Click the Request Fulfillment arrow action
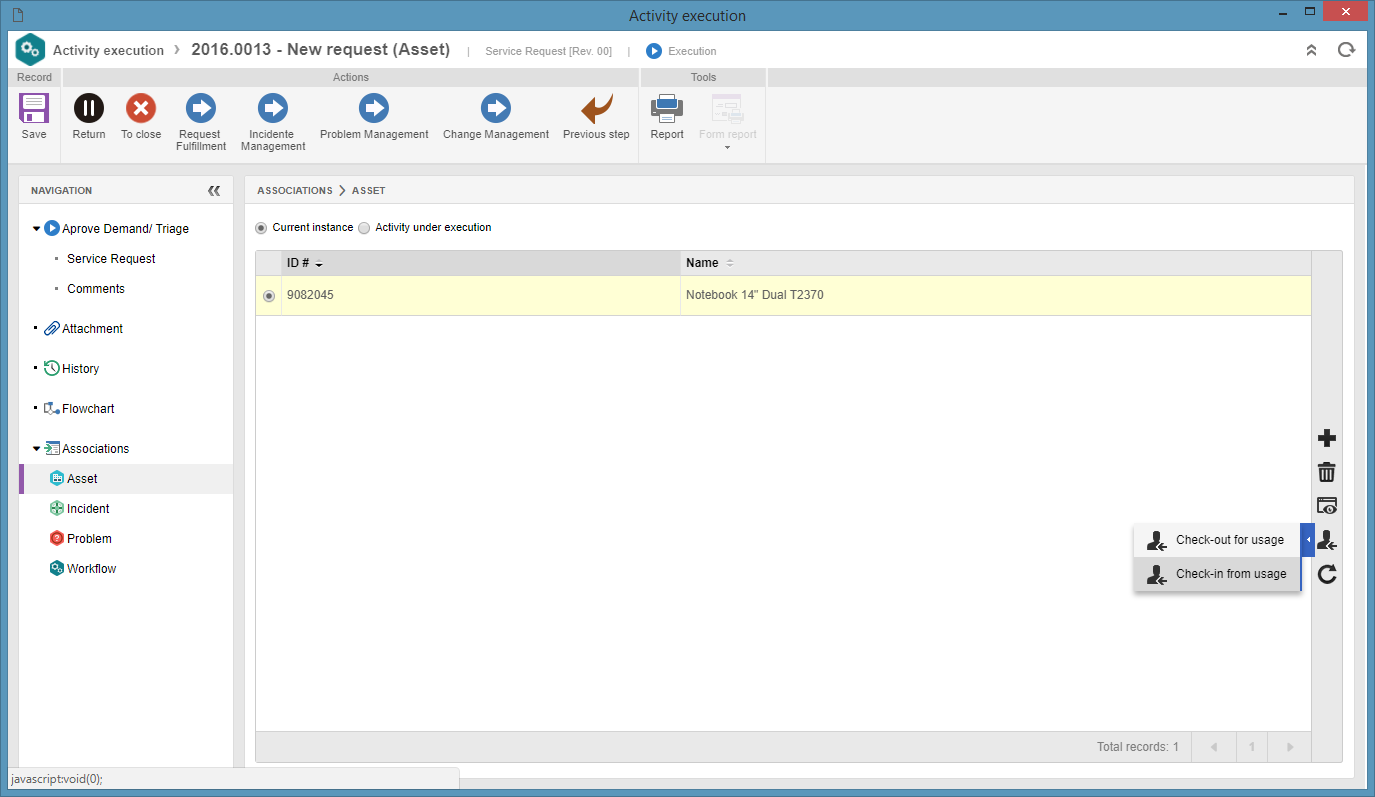This screenshot has width=1375, height=797. coord(201,108)
